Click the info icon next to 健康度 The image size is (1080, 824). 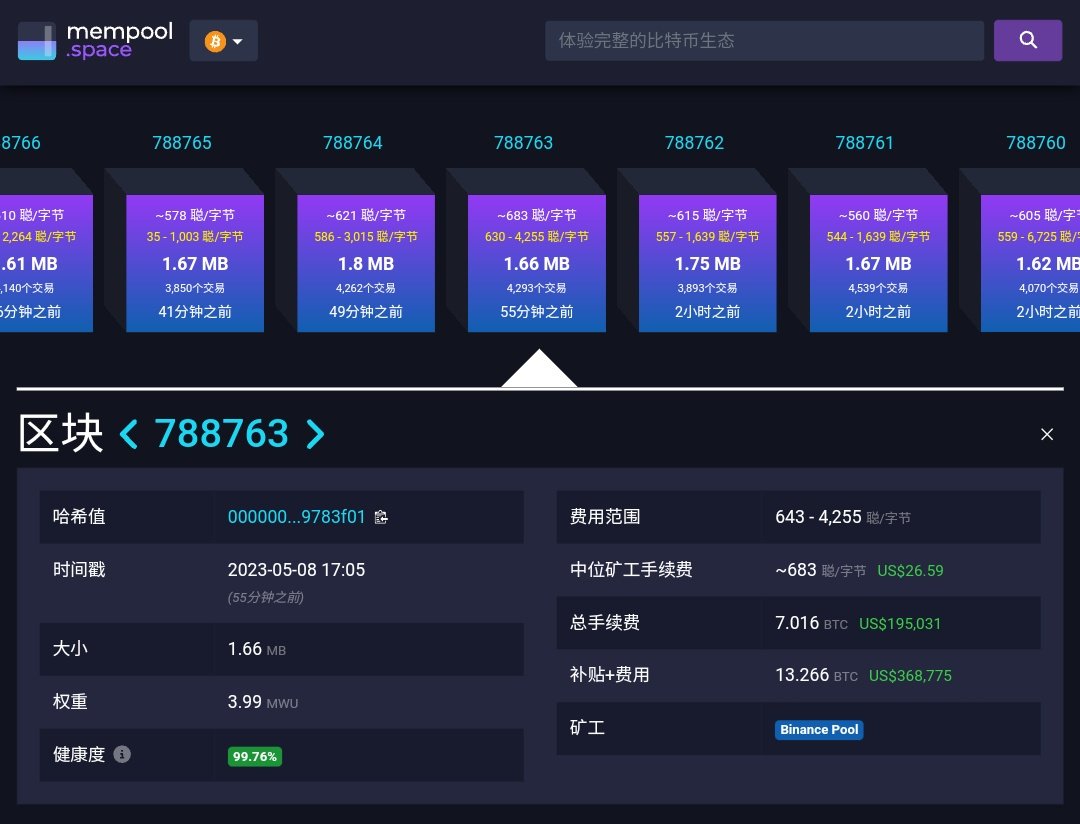(122, 754)
